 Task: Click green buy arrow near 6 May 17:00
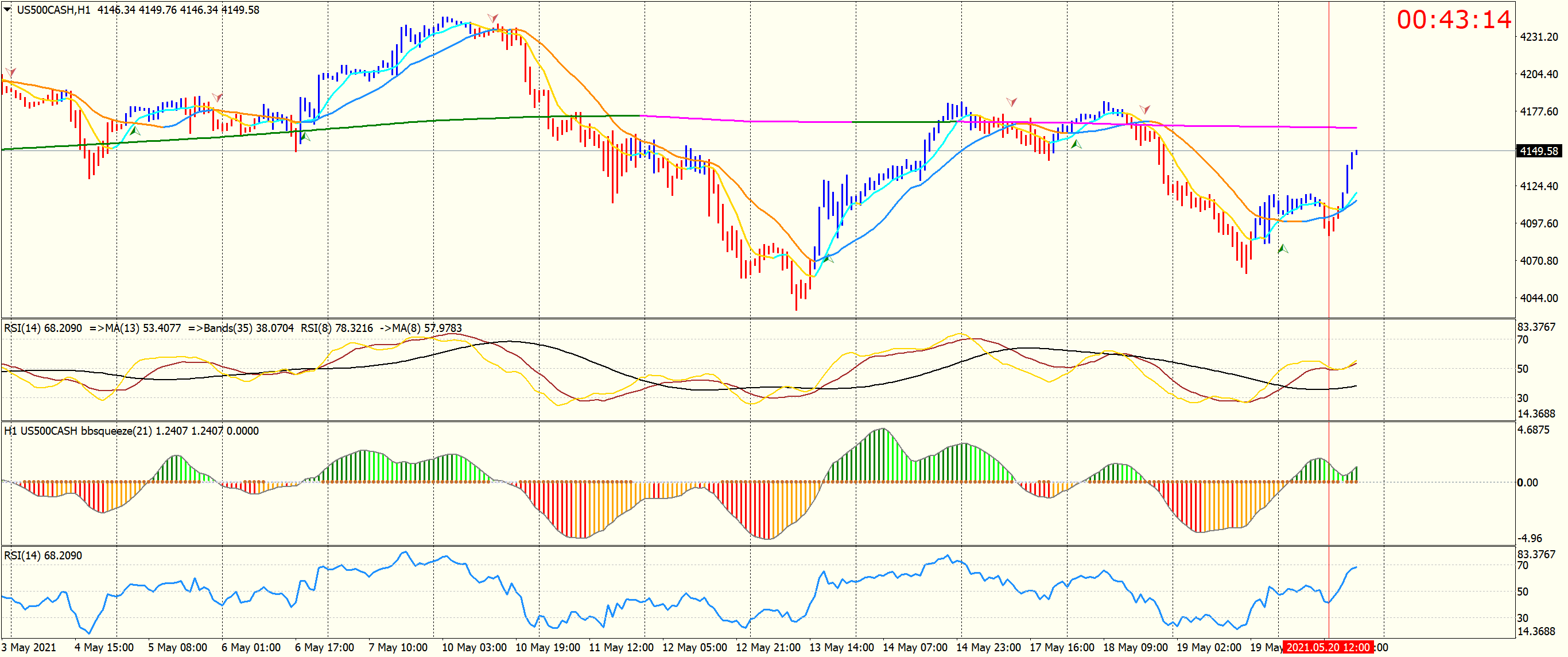pos(305,137)
